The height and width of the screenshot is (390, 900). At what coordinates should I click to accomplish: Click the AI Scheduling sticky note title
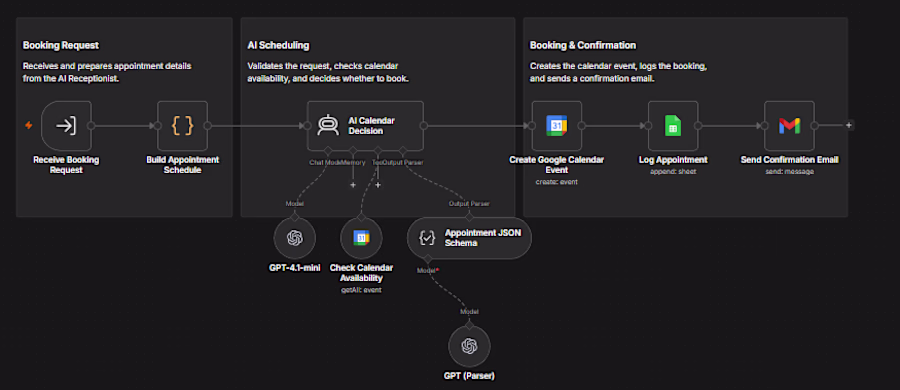pos(278,45)
